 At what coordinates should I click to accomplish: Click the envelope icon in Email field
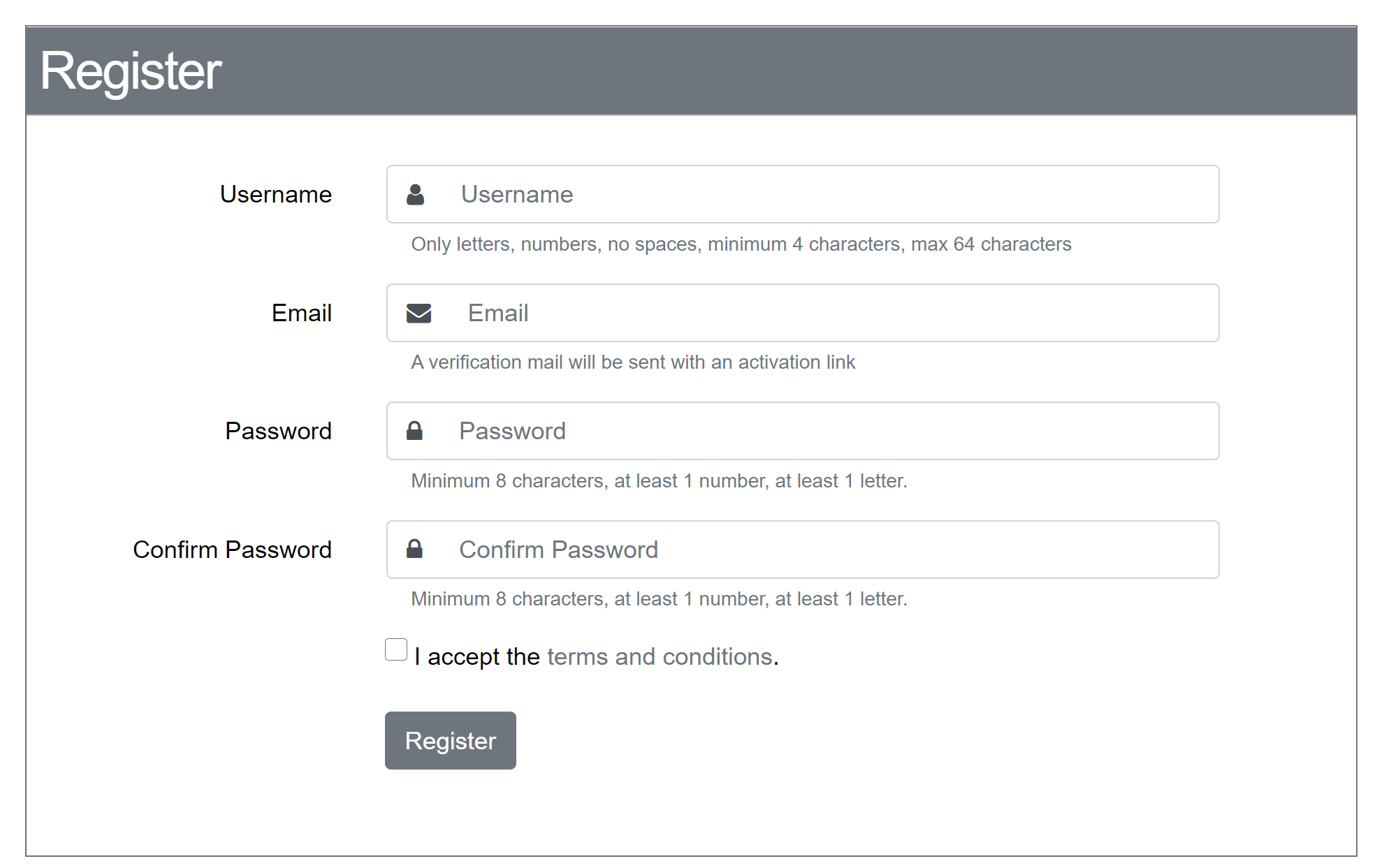[418, 314]
